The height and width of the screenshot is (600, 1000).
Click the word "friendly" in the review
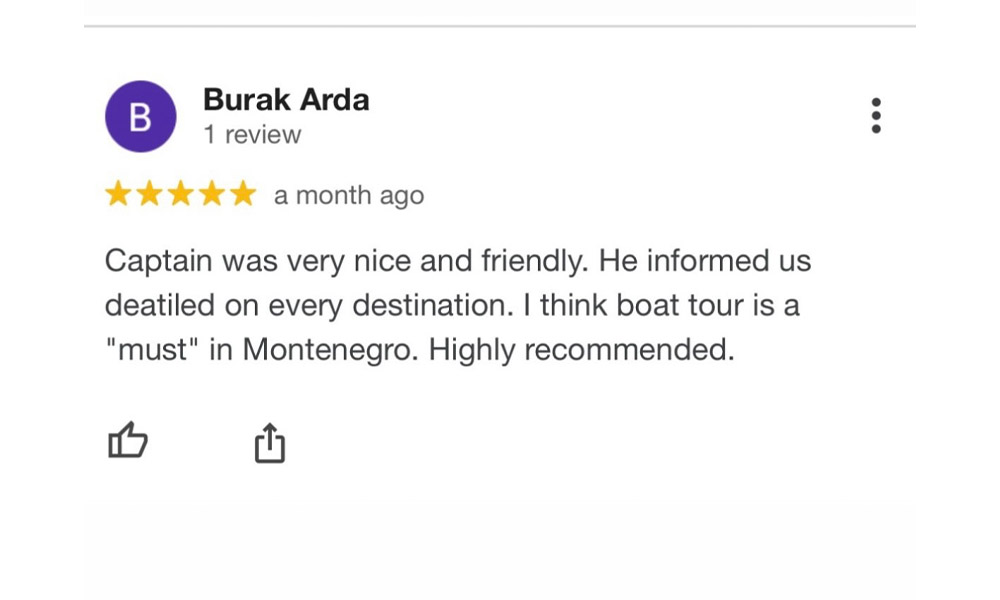click(x=535, y=261)
